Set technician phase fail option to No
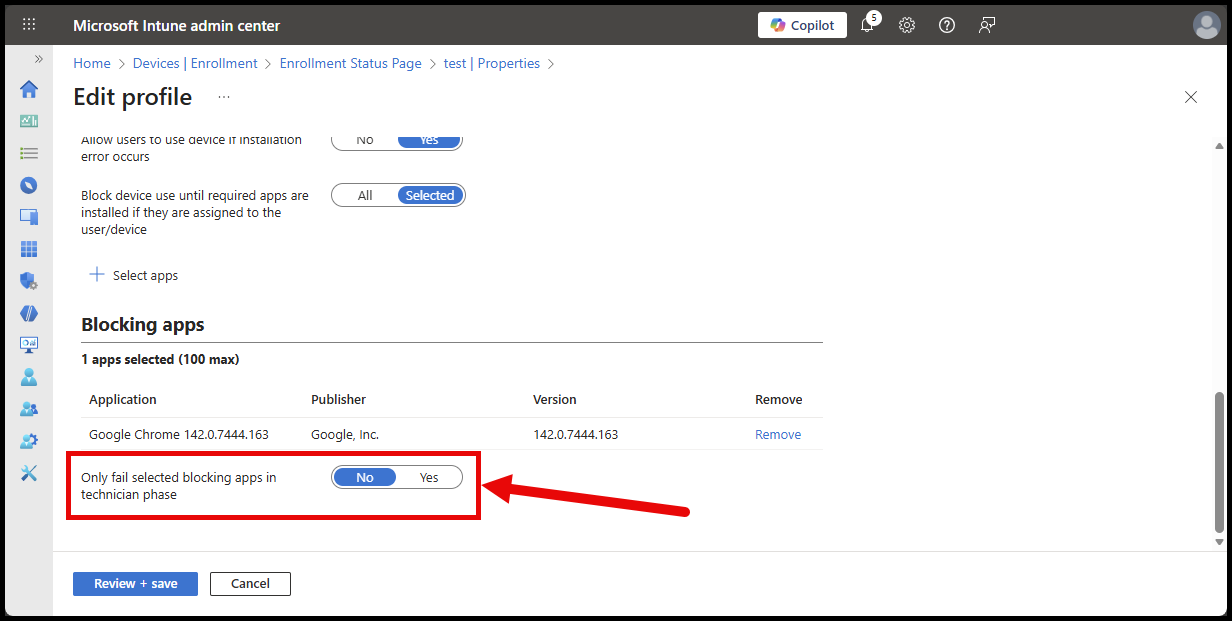This screenshot has height=621, width=1232. point(365,477)
